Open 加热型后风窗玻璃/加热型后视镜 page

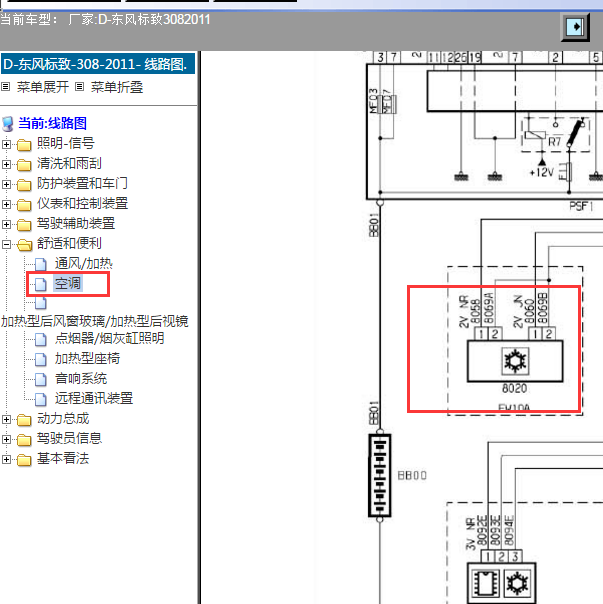(95, 321)
